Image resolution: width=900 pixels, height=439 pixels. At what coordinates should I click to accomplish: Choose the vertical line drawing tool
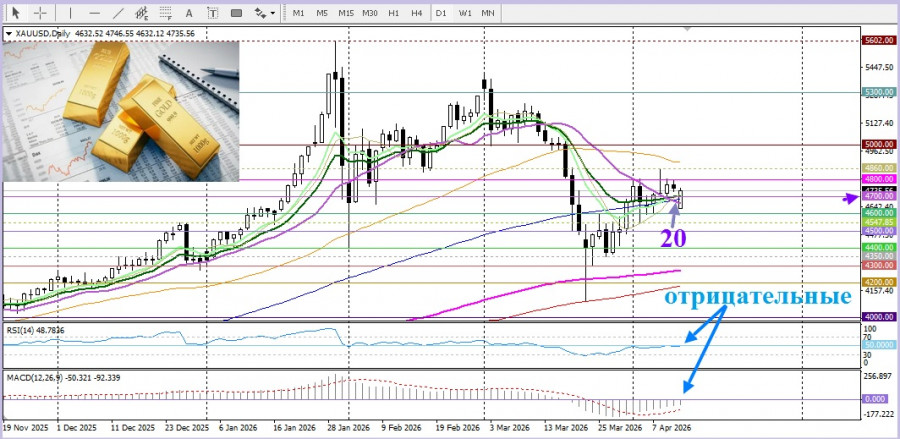pyautogui.click(x=71, y=12)
